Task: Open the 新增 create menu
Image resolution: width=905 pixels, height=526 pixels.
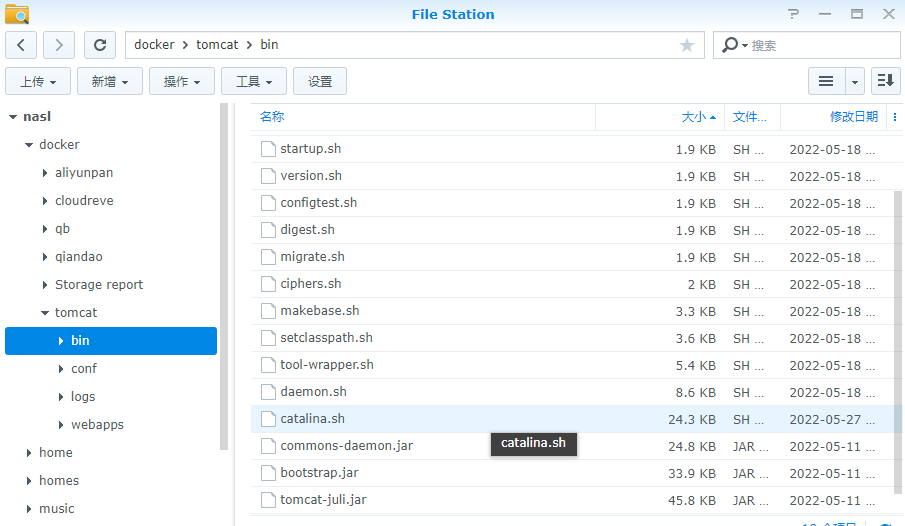Action: (x=110, y=82)
